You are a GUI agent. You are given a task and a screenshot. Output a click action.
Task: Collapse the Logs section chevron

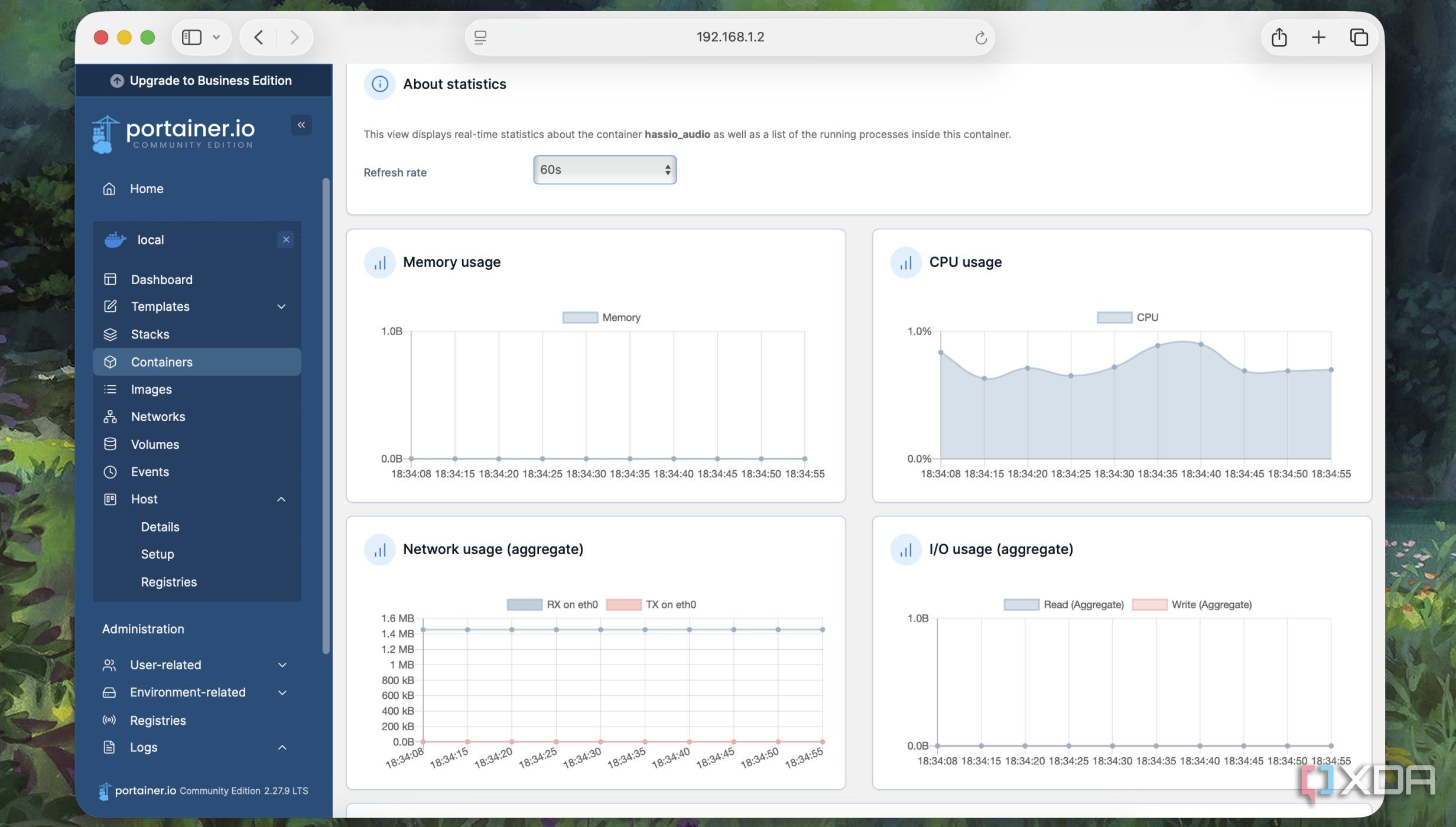coord(282,747)
